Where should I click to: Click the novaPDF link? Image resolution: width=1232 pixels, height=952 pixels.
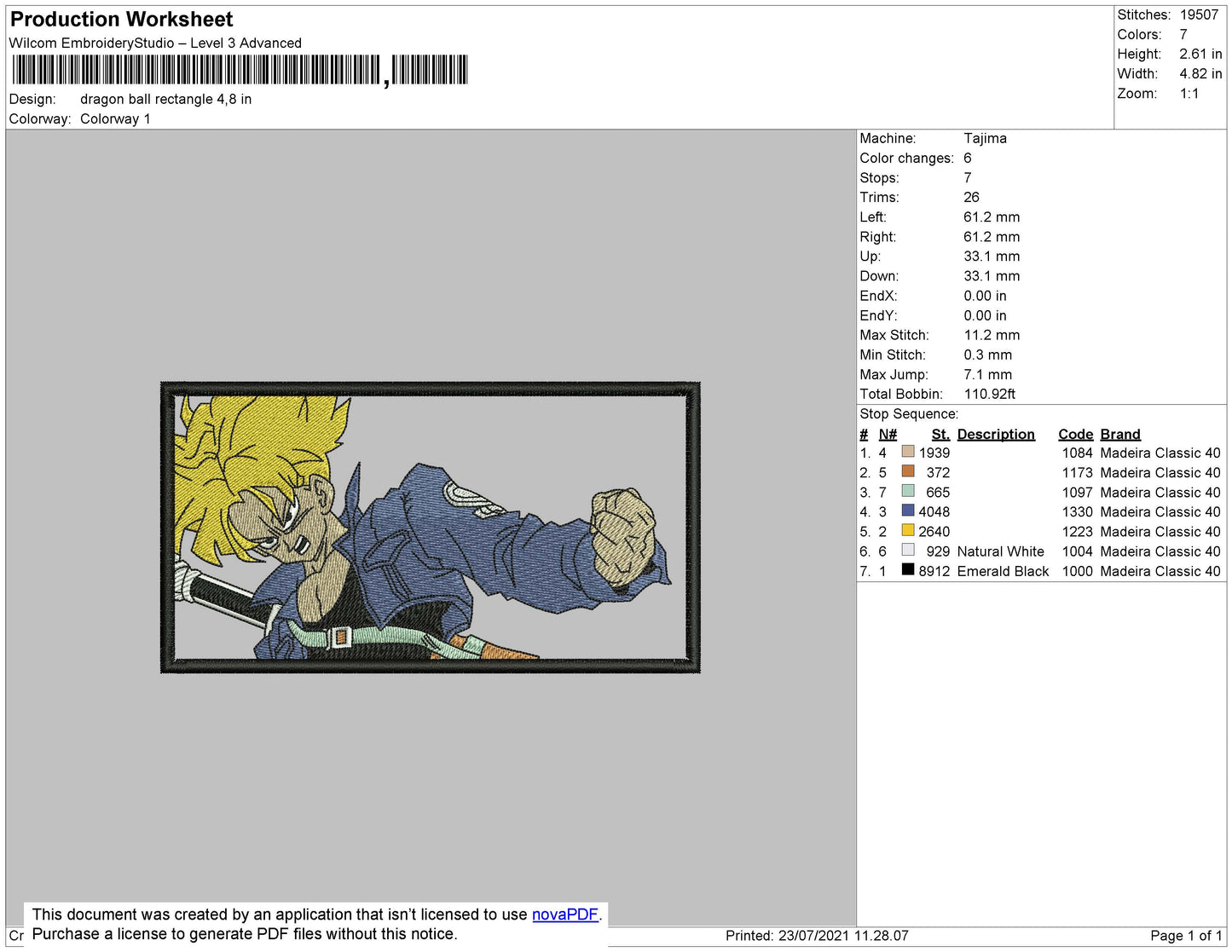(565, 914)
